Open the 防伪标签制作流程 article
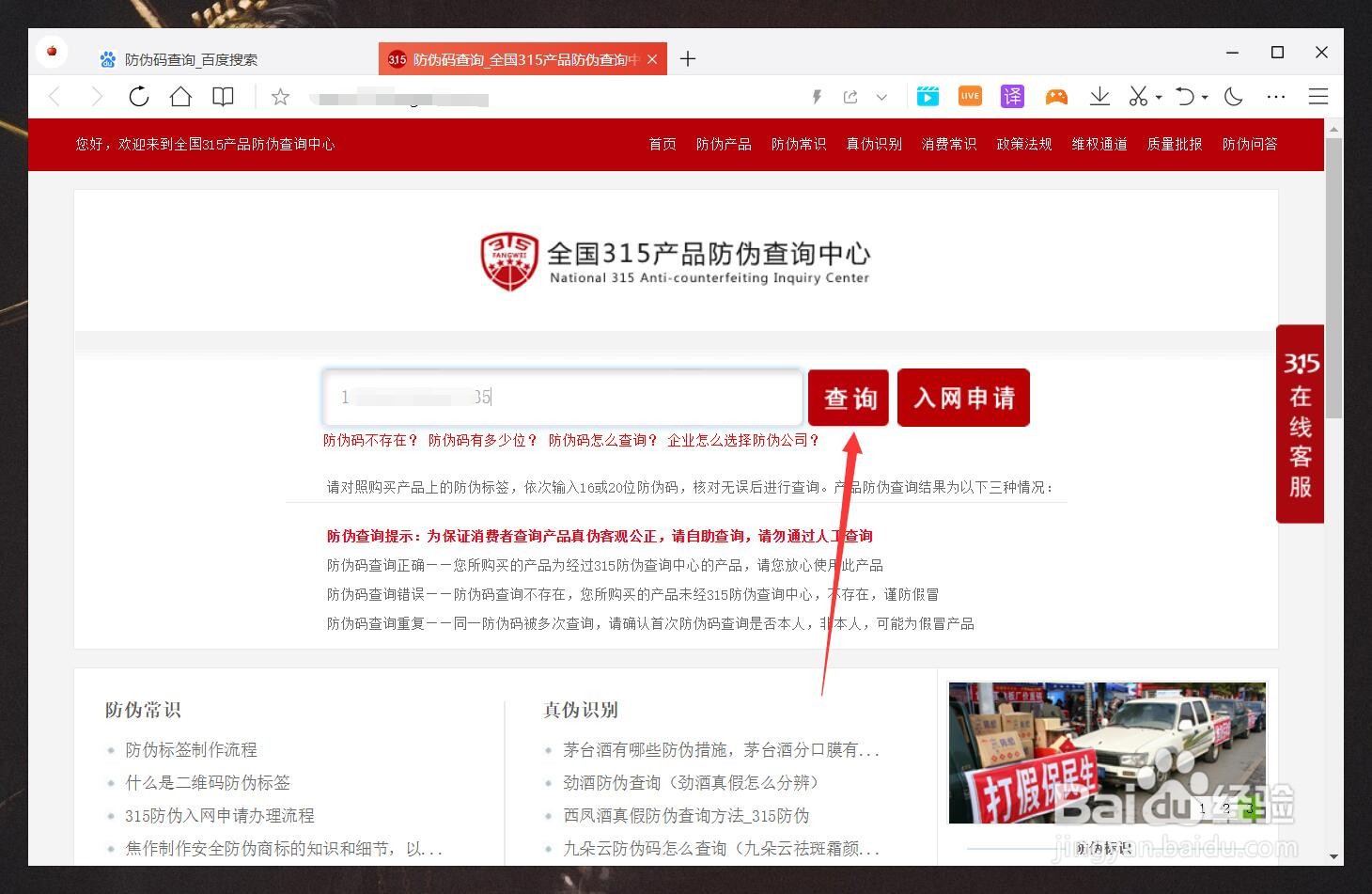 pyautogui.click(x=191, y=750)
